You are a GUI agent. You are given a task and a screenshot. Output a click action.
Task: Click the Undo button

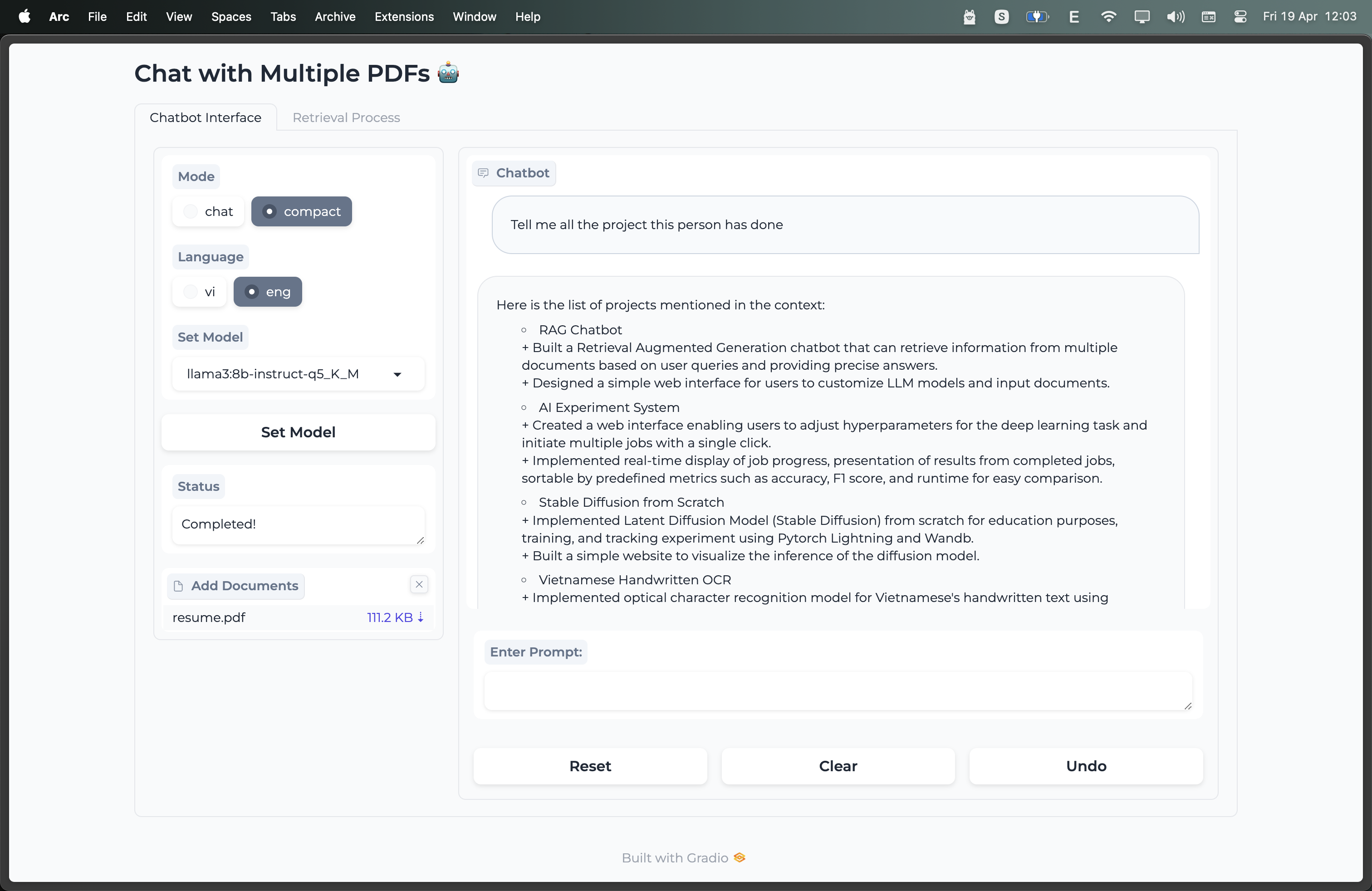(x=1086, y=766)
